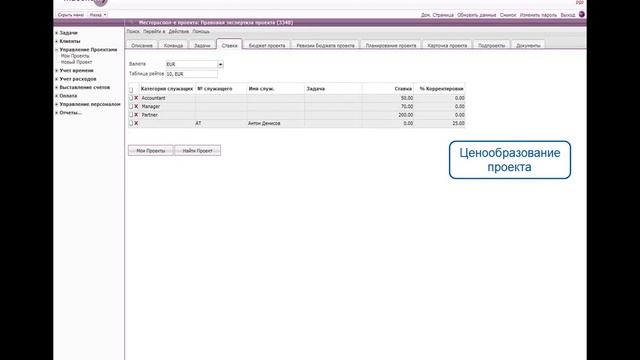The image size is (640, 360).
Task: Expand the Выставление счетов section
Action: coord(57,87)
